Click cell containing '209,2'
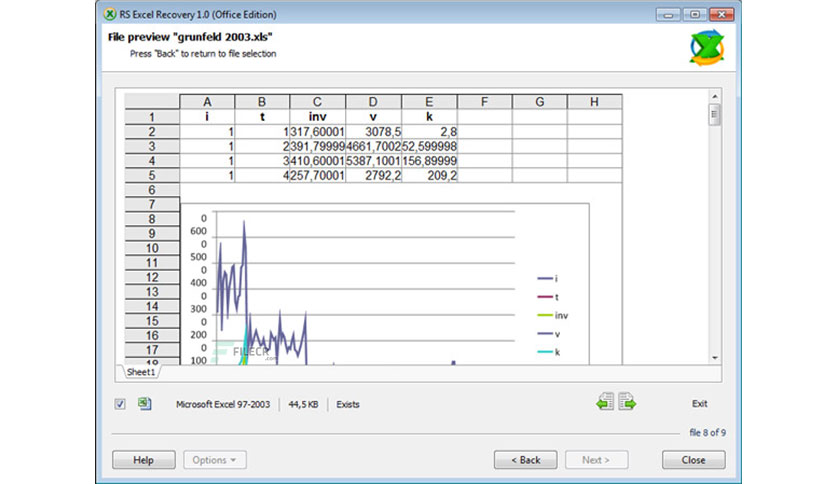The width and height of the screenshot is (836, 484). pyautogui.click(x=429, y=175)
